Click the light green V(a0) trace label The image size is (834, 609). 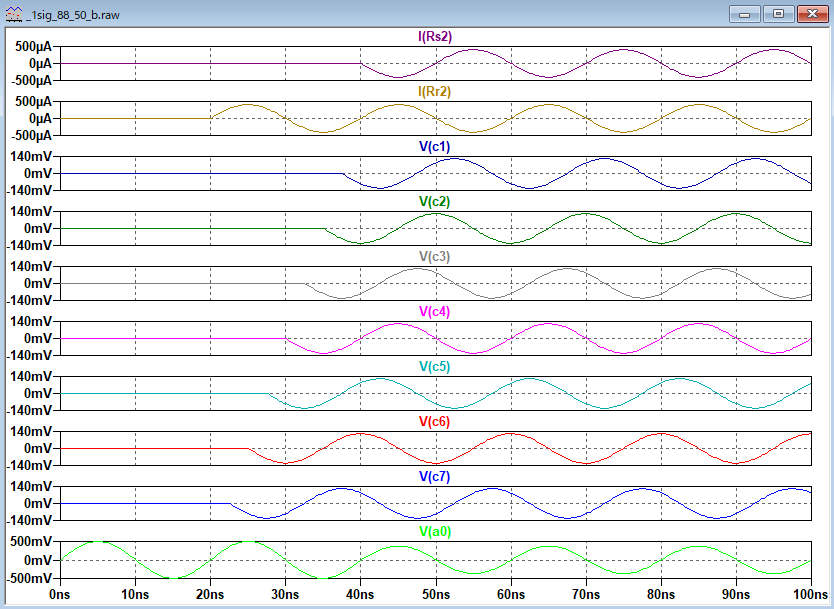coord(434,531)
